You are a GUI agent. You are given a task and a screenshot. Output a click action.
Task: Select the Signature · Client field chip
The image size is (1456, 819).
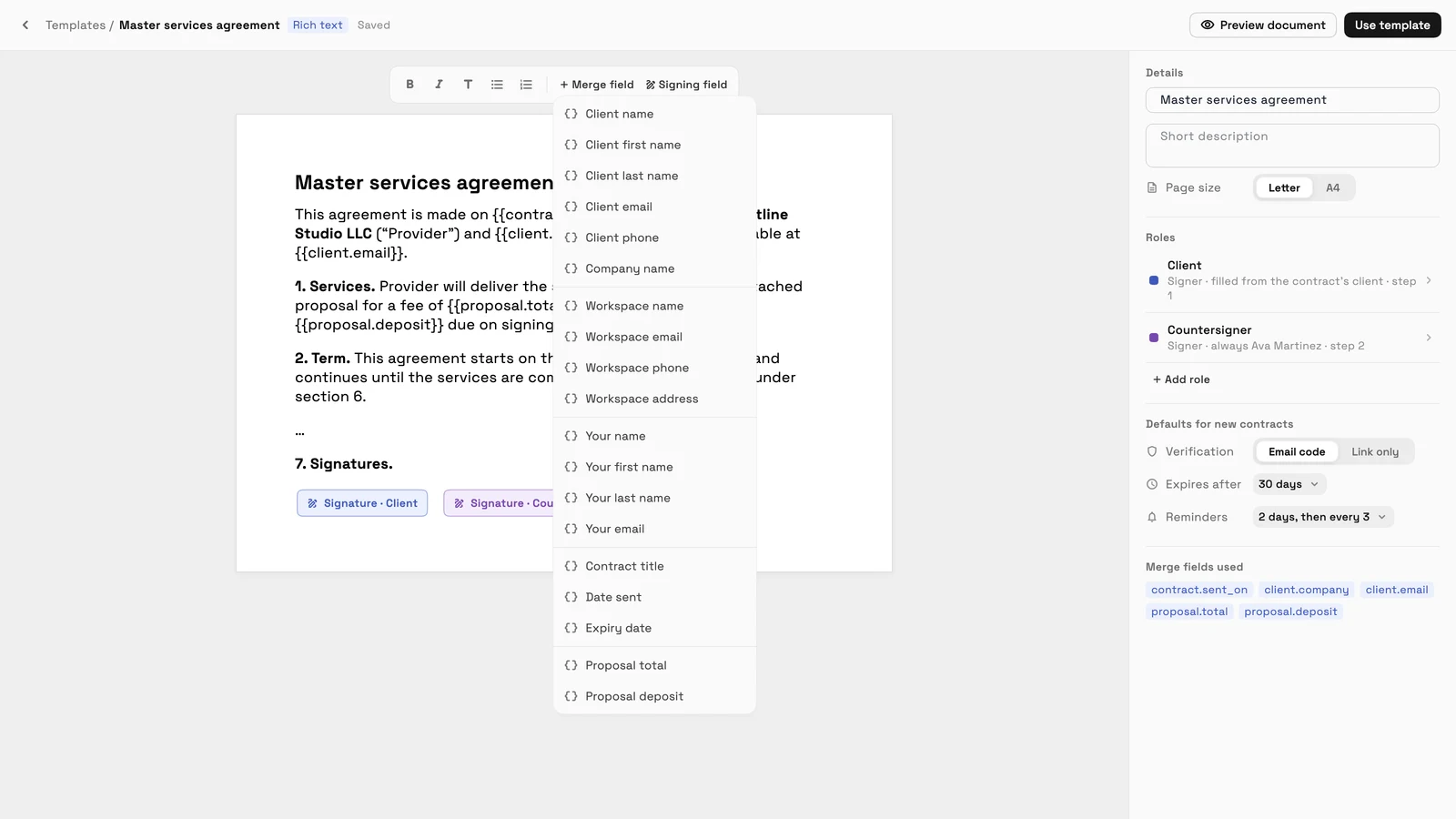coord(362,503)
